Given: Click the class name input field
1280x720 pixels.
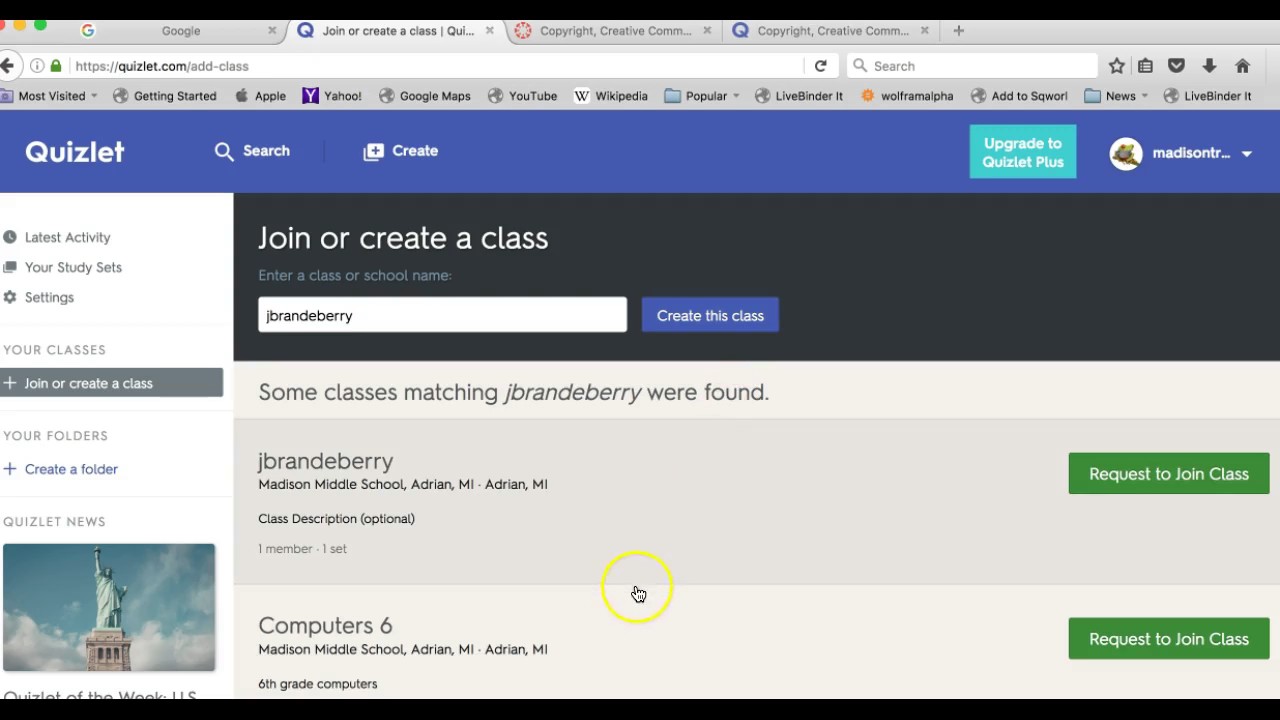Looking at the screenshot, I should tap(442, 315).
